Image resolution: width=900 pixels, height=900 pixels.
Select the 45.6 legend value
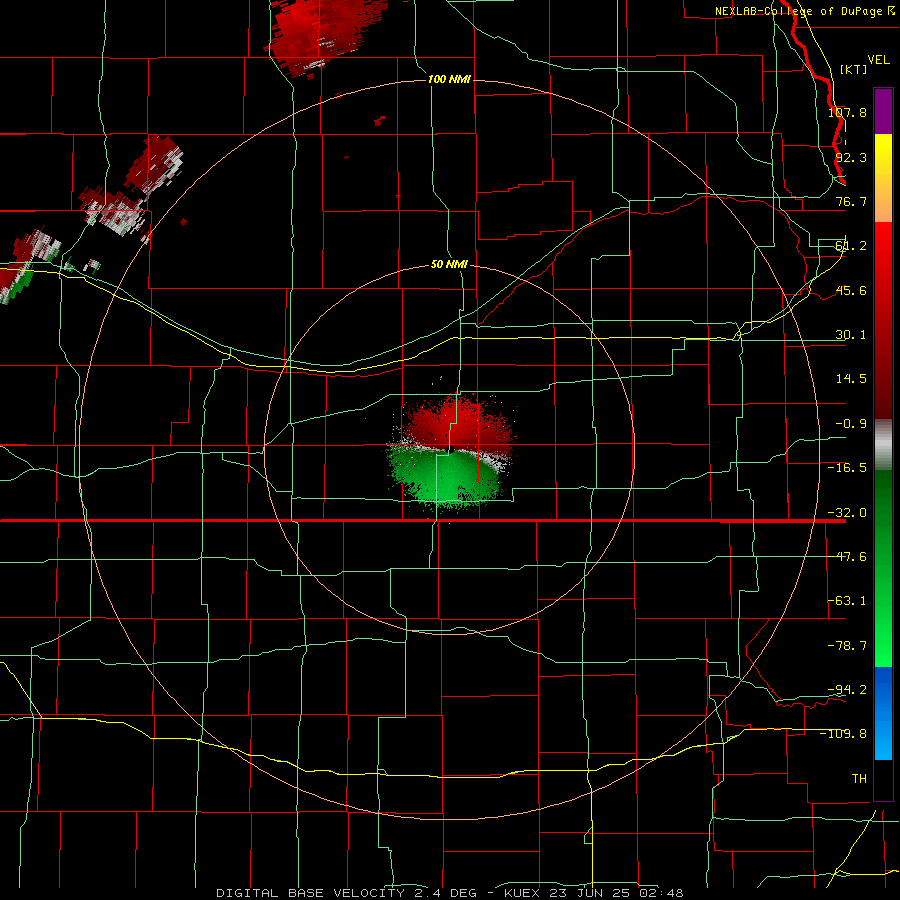(x=851, y=290)
